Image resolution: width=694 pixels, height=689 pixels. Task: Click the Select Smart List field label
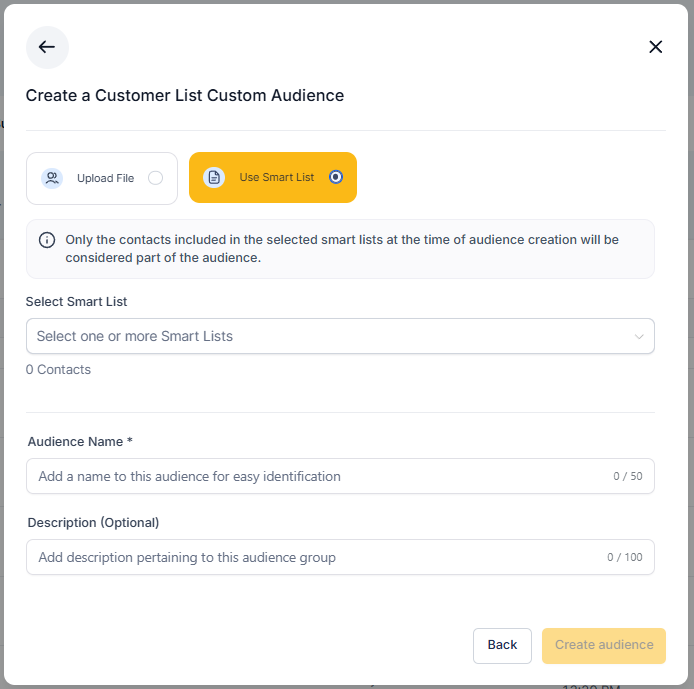pyautogui.click(x=77, y=301)
